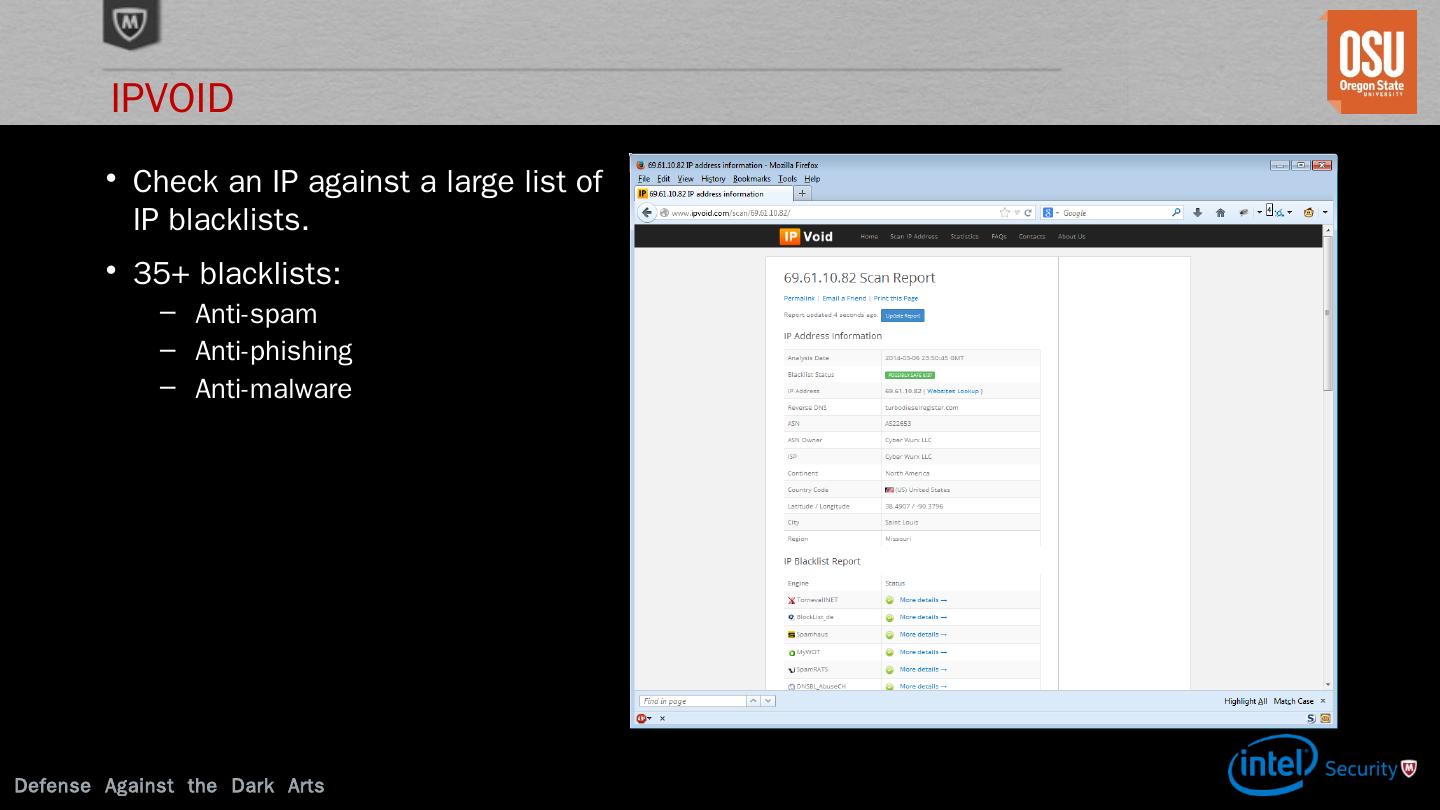Click the BlockList_de engine icon
Image resolution: width=1440 pixels, height=810 pixels.
792,617
